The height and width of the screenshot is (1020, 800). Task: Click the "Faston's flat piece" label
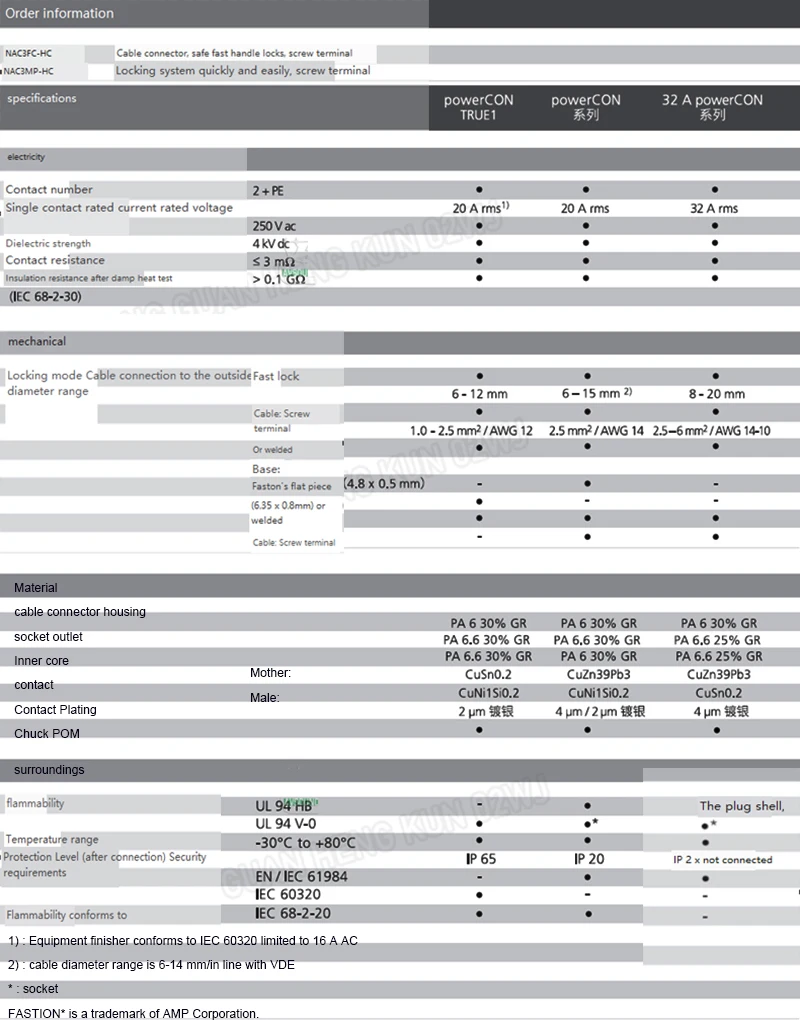pos(291,486)
